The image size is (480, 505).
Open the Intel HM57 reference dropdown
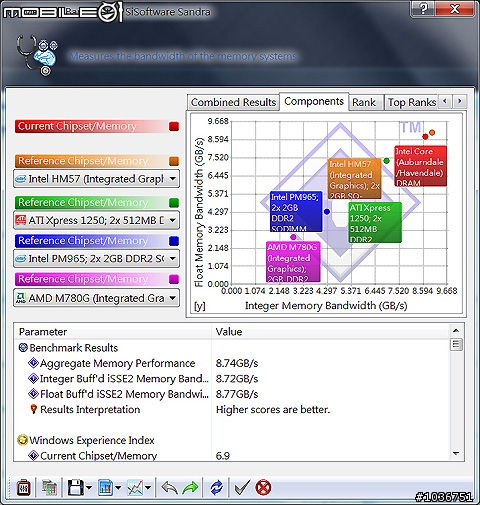[x=96, y=179]
